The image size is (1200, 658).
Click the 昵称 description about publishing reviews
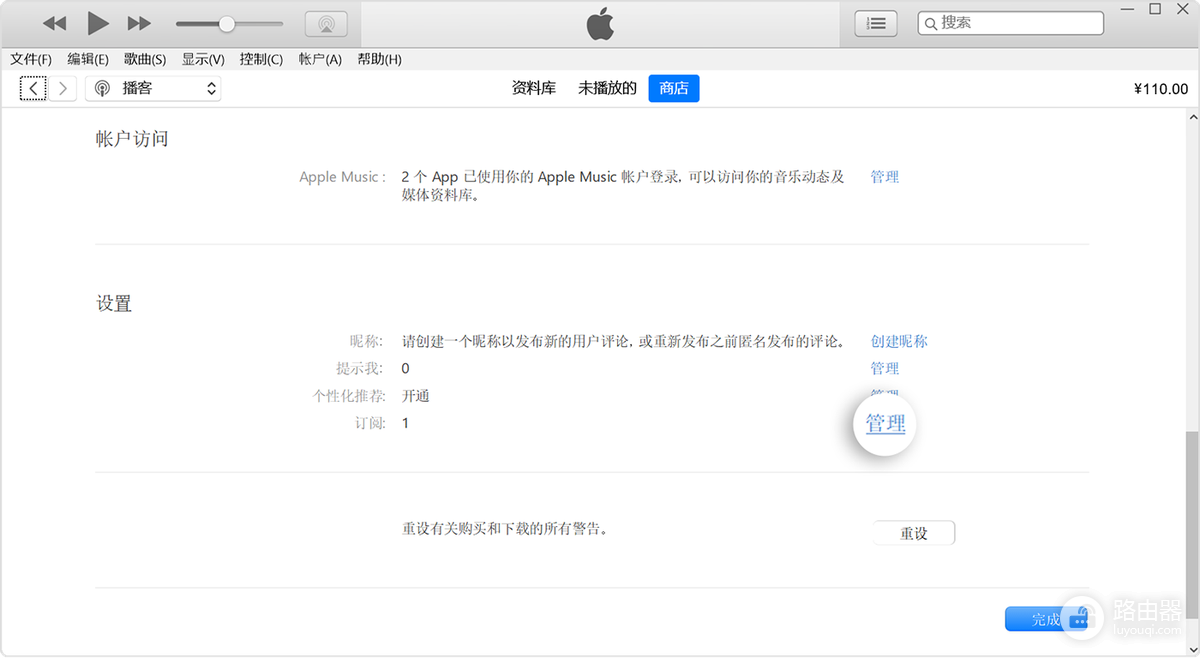pyautogui.click(x=623, y=341)
